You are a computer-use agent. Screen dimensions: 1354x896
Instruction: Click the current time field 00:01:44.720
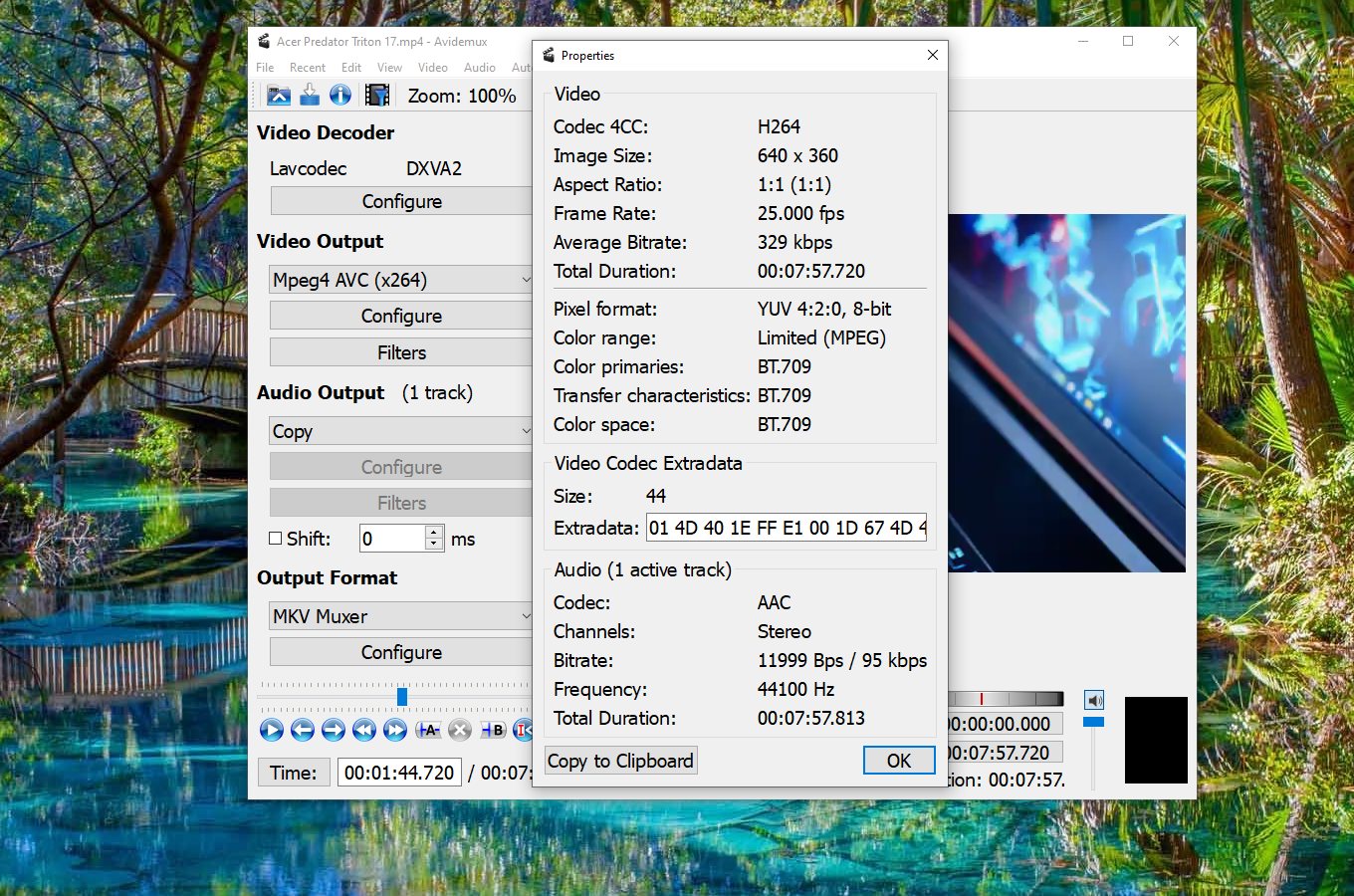click(399, 773)
